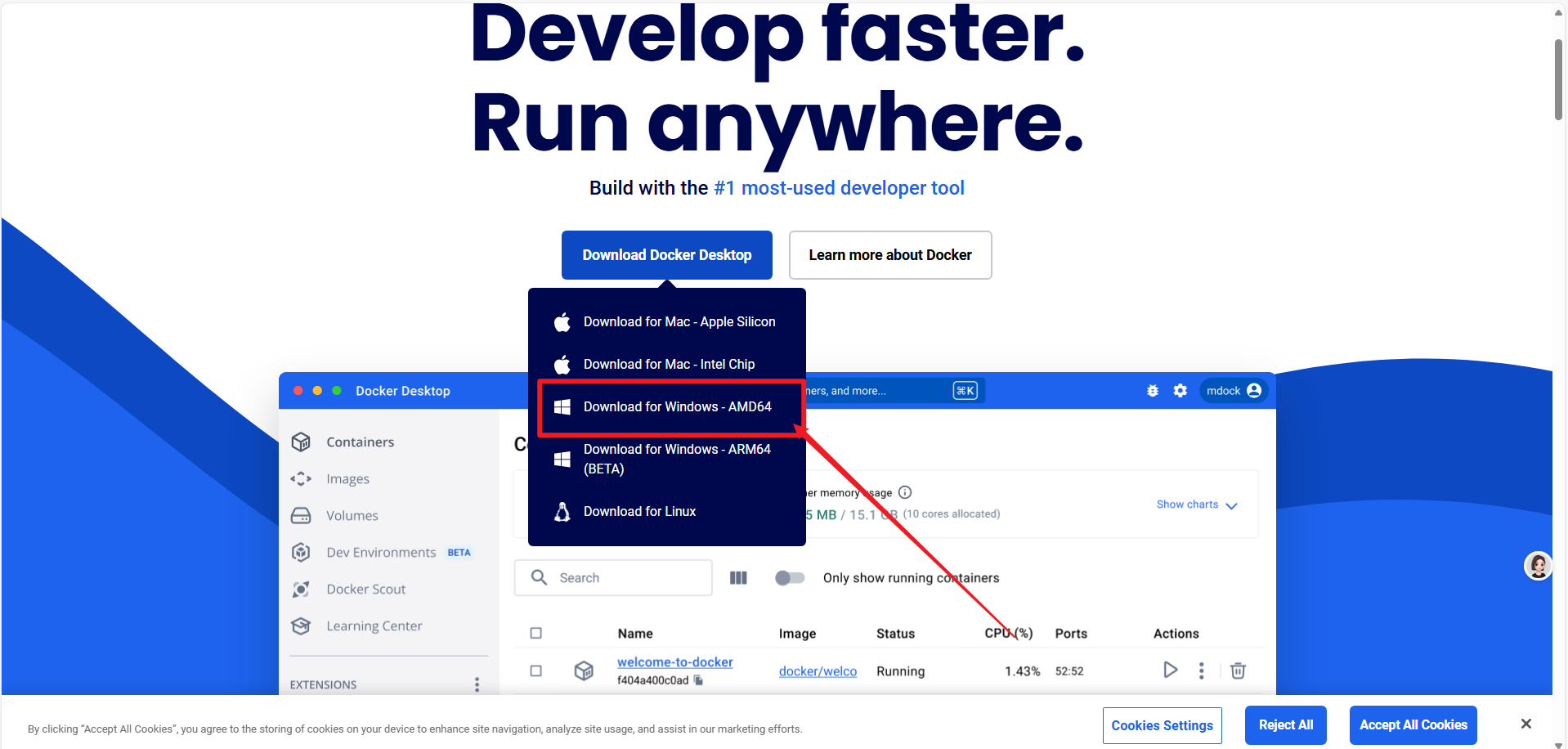Click Accept All Cookies button
The height and width of the screenshot is (749, 1568).
pos(1413,725)
